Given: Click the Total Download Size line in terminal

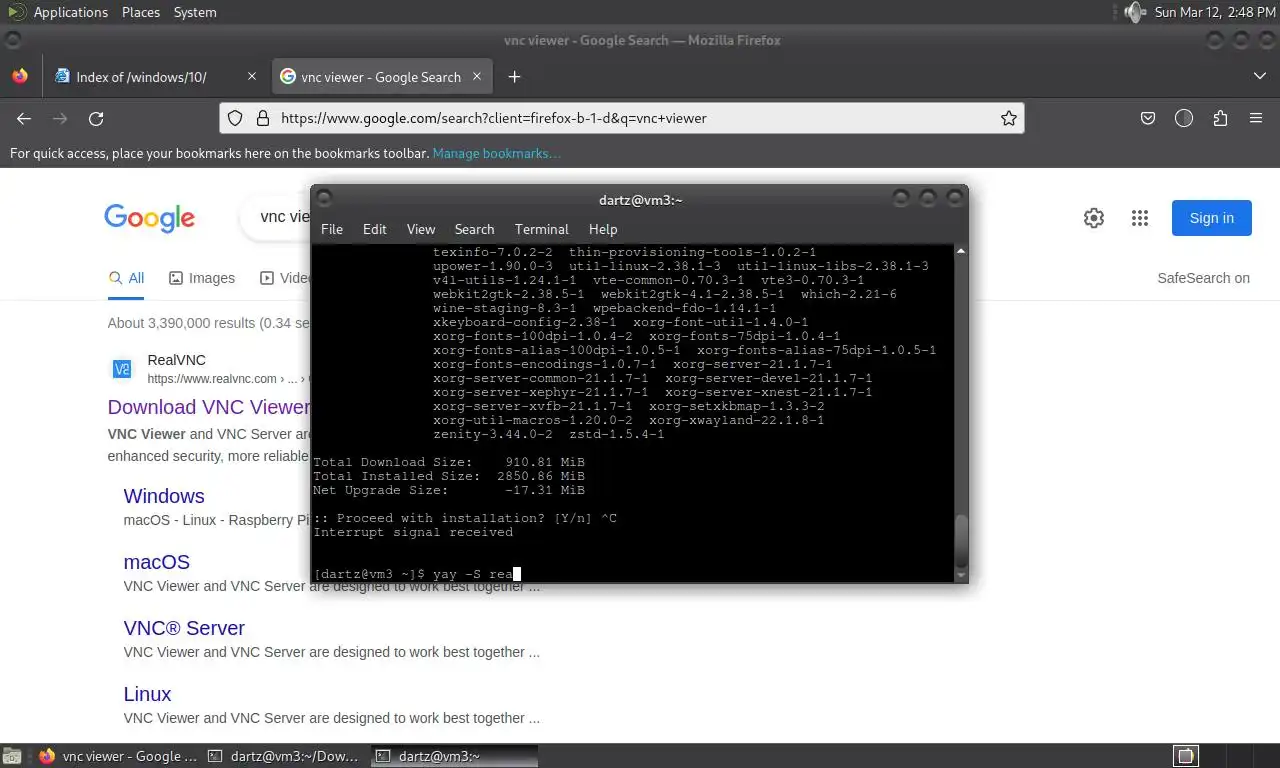Looking at the screenshot, I should coord(449,462).
